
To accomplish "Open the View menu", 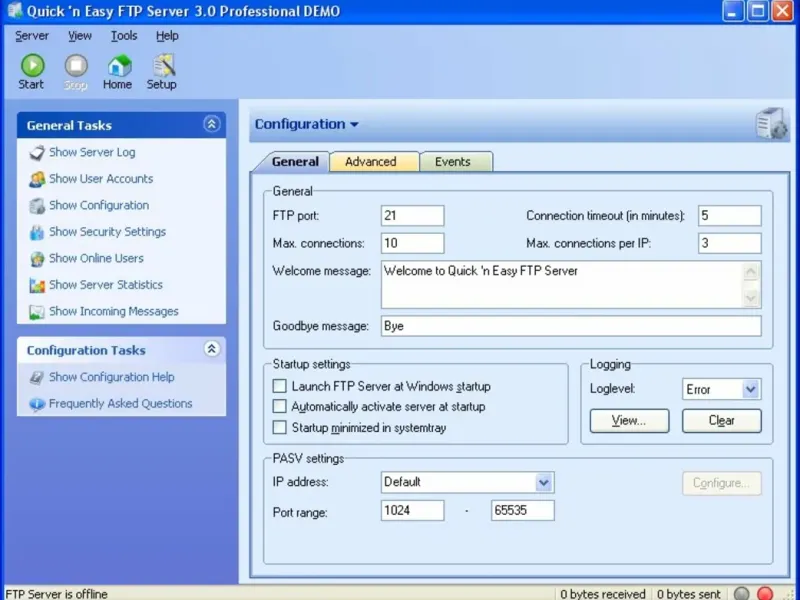I will pyautogui.click(x=80, y=36).
